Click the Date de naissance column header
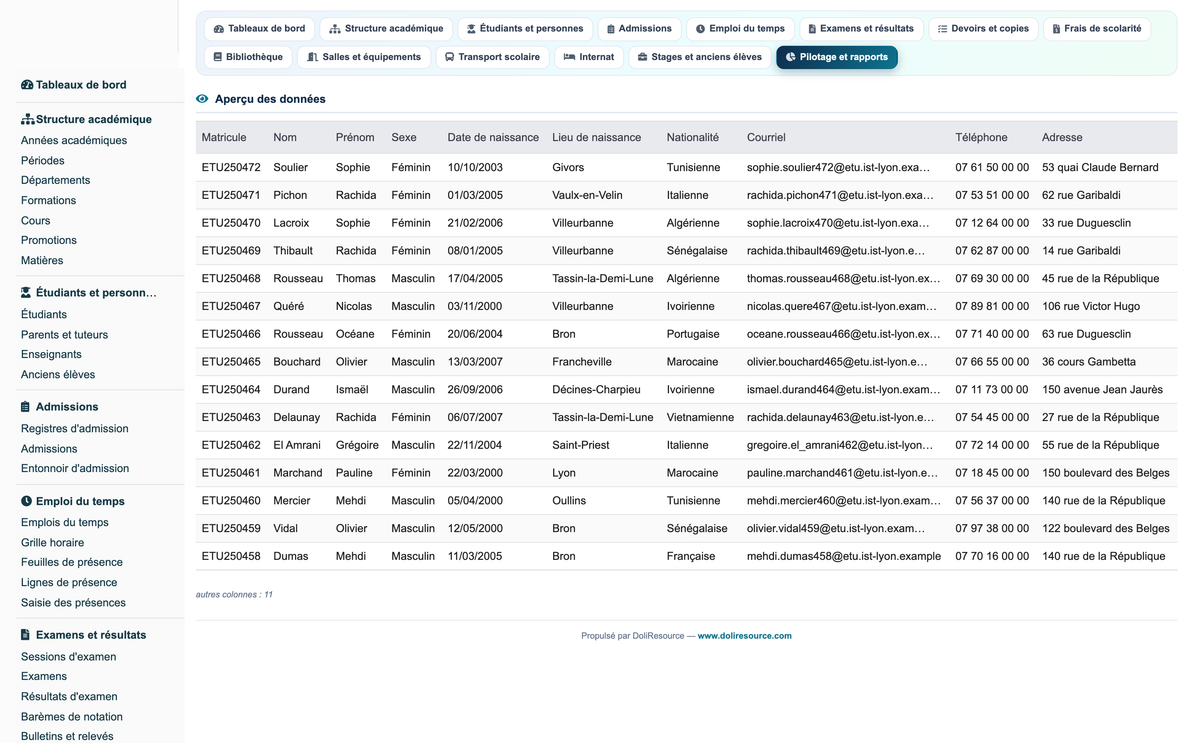Viewport: 1200px width, 743px height. click(493, 138)
